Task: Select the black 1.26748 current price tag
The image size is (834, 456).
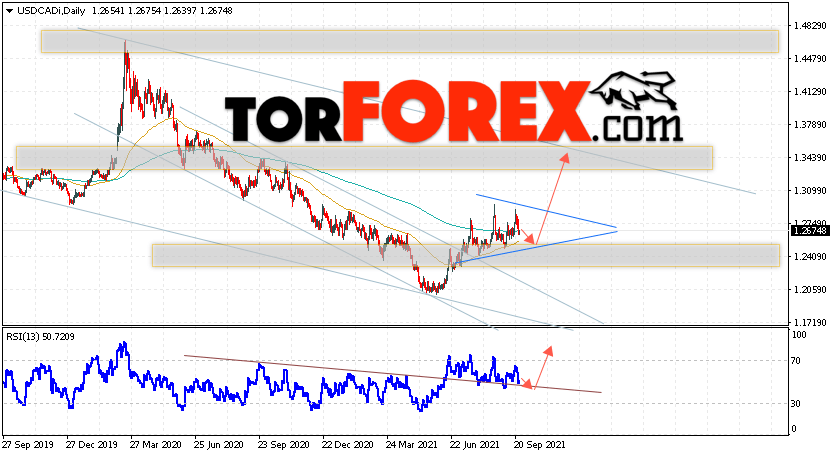Action: click(x=810, y=230)
